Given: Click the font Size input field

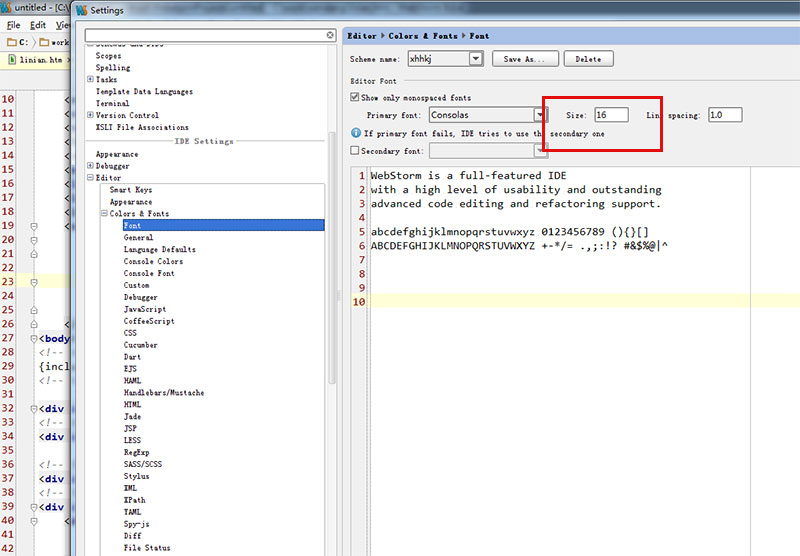Looking at the screenshot, I should (611, 115).
